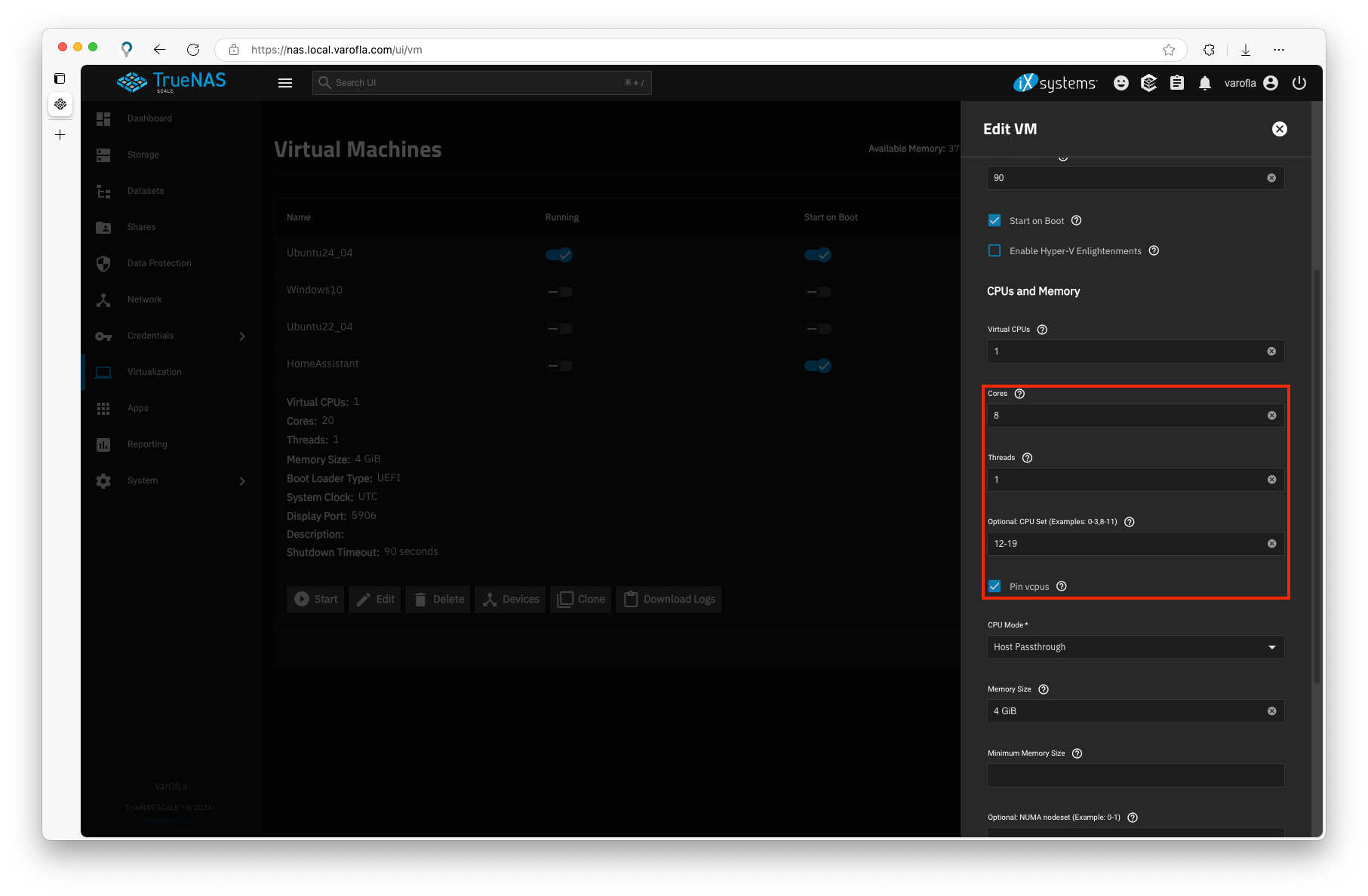Viewport: 1368px width, 896px height.
Task: Clear the CPU Set 12-19 value
Action: (x=1272, y=544)
